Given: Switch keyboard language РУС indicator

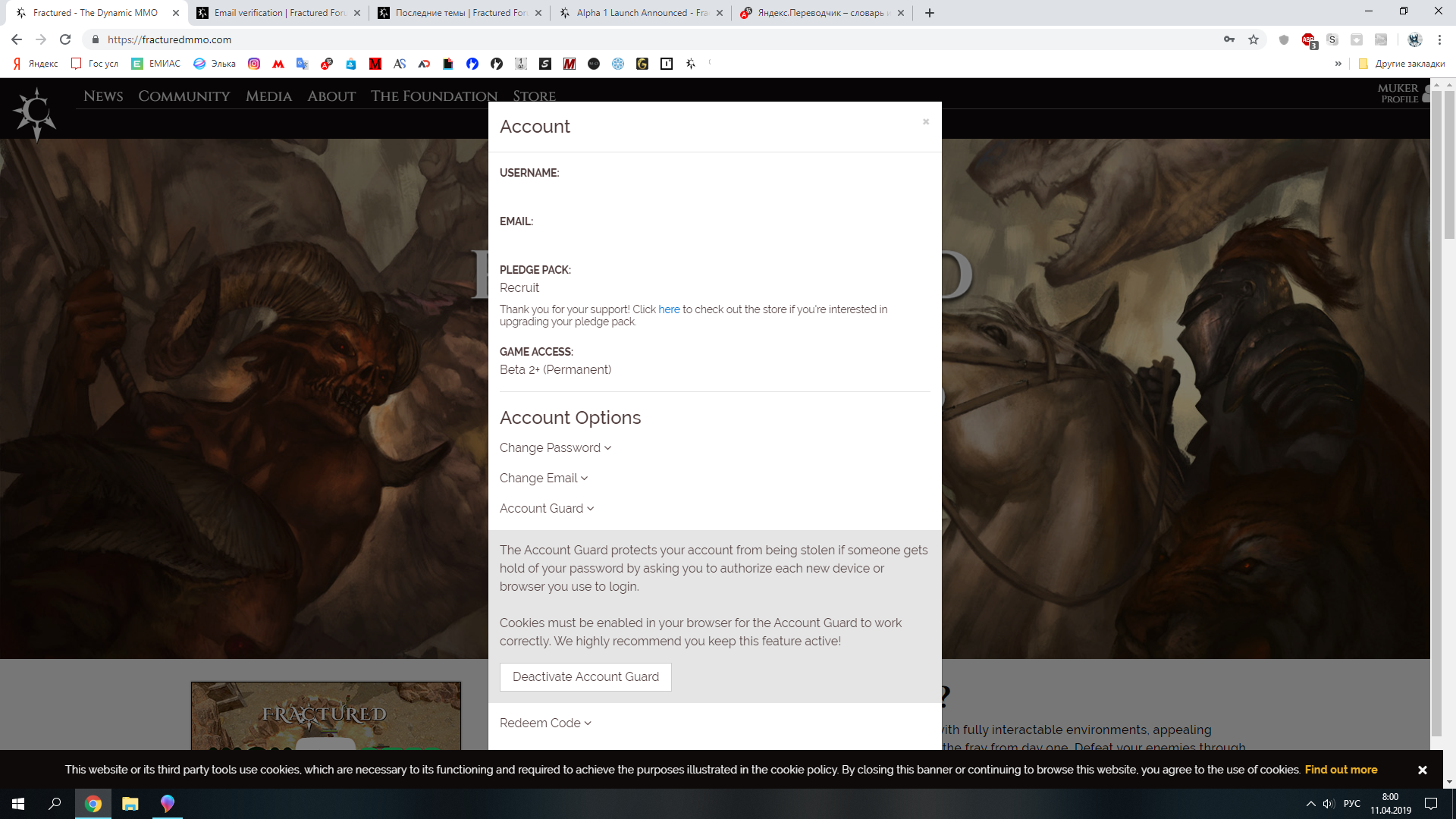Looking at the screenshot, I should pyautogui.click(x=1352, y=804).
